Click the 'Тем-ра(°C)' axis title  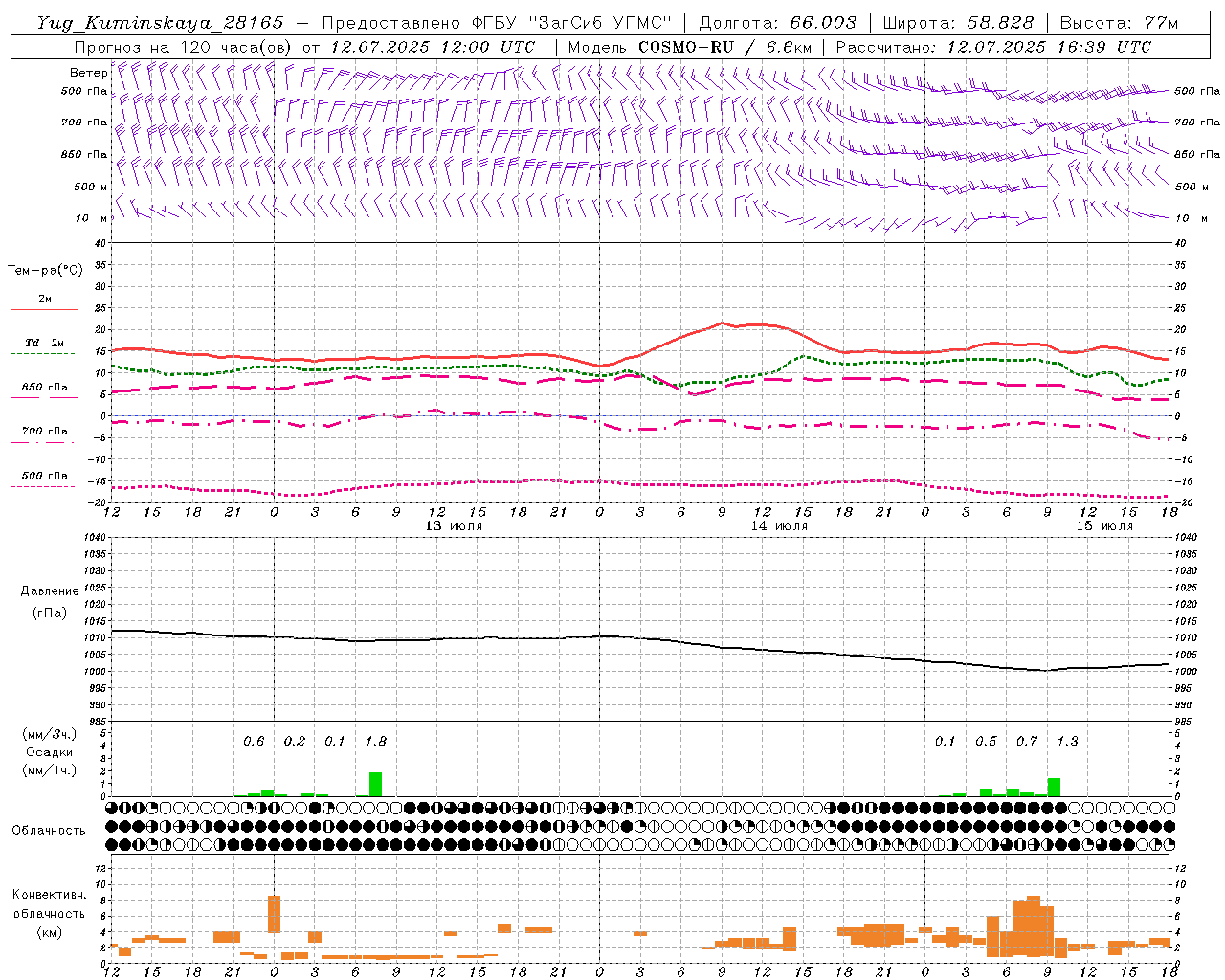tap(45, 271)
